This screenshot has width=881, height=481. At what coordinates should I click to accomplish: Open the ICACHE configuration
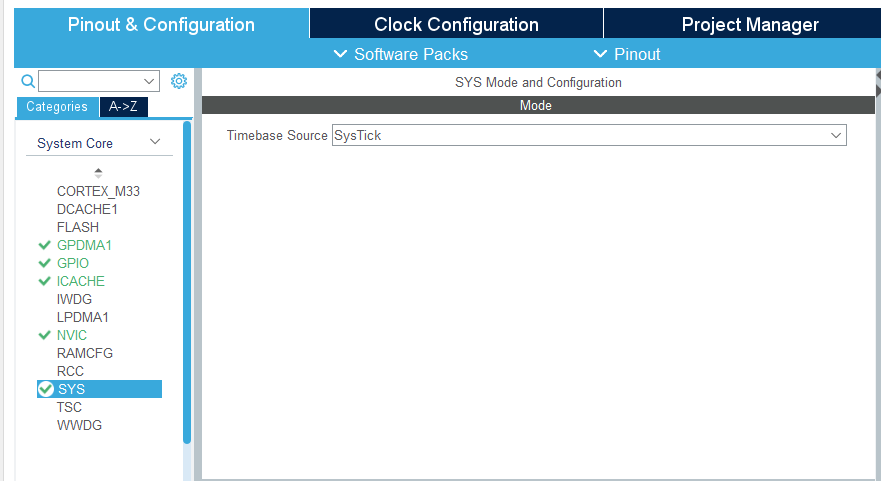pos(80,281)
